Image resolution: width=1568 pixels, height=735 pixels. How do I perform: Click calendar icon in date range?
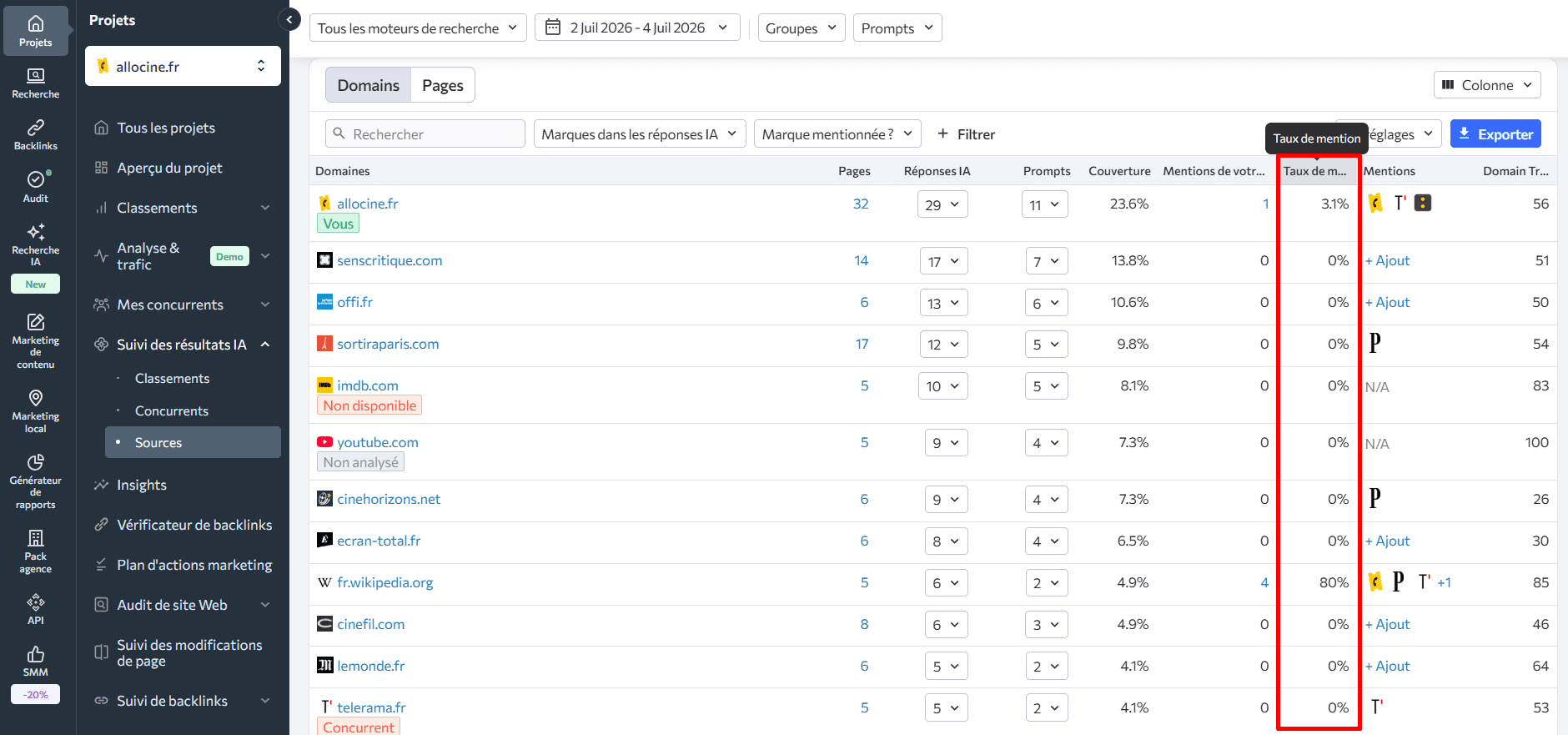coord(552,28)
